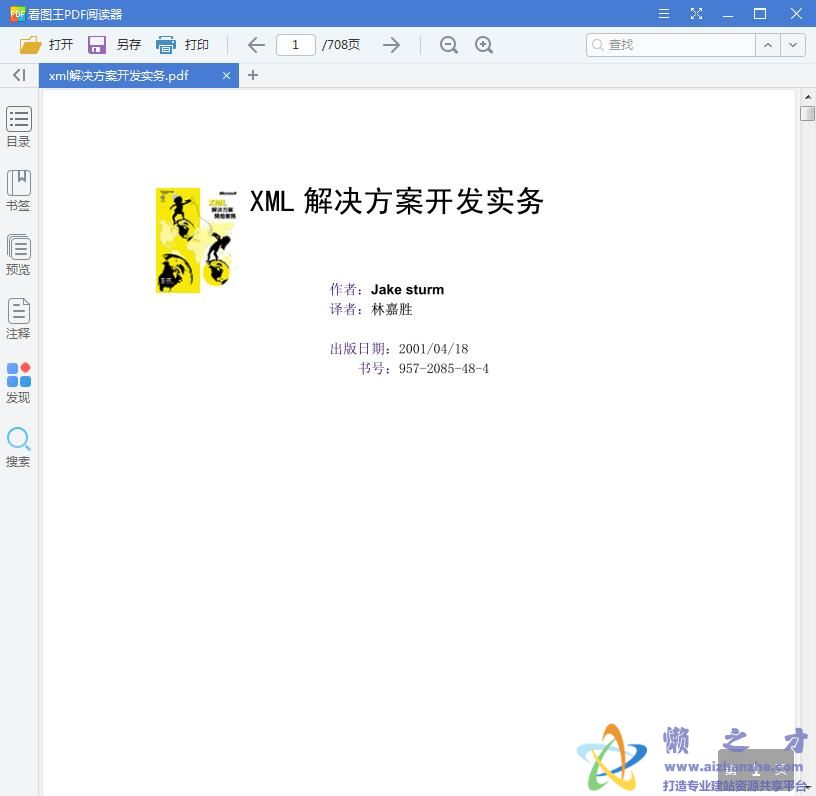The height and width of the screenshot is (796, 816).
Task: Go to next page with forward arrow
Action: [x=391, y=44]
